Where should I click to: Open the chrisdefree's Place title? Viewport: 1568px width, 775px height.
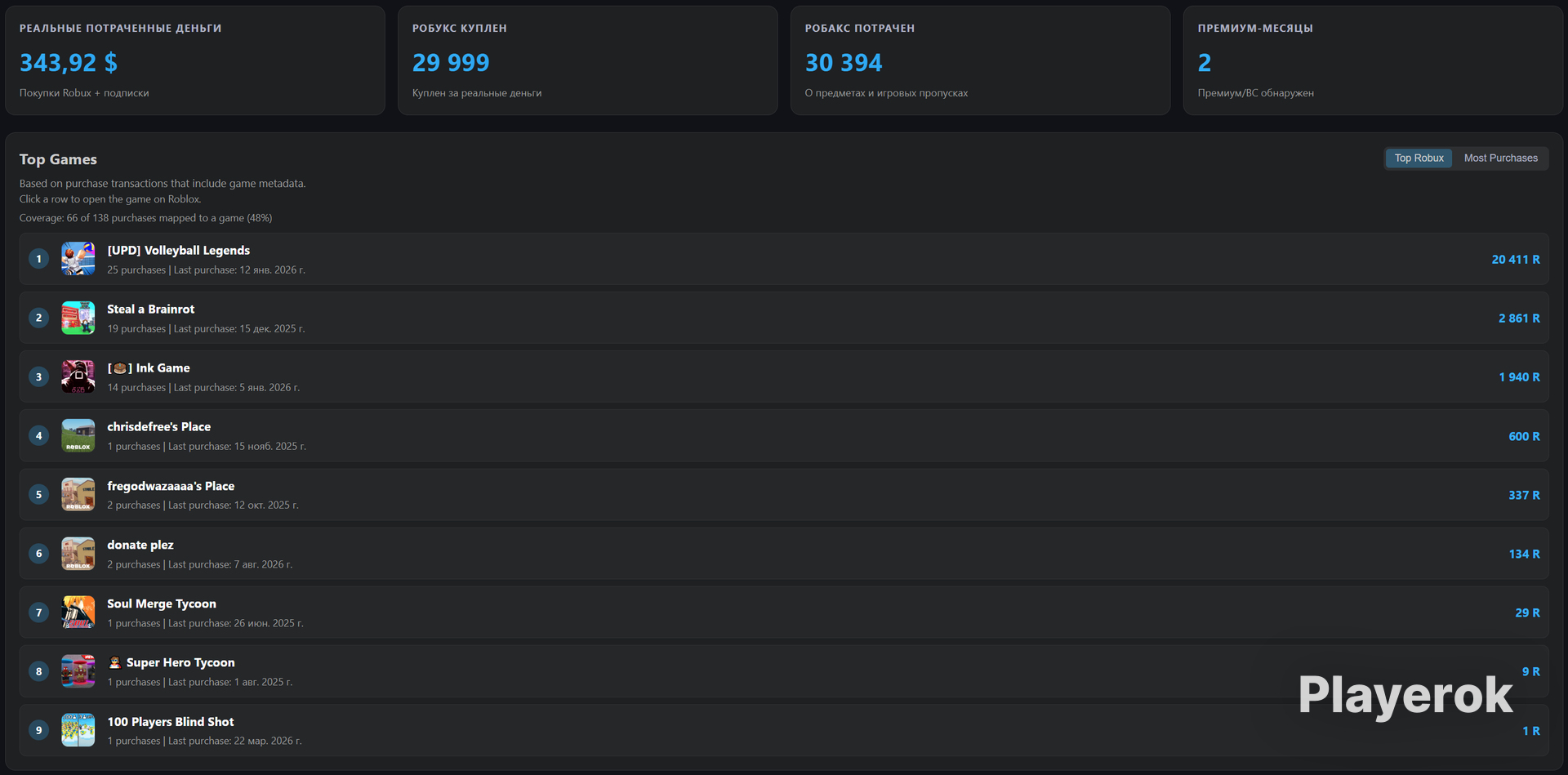(x=159, y=426)
